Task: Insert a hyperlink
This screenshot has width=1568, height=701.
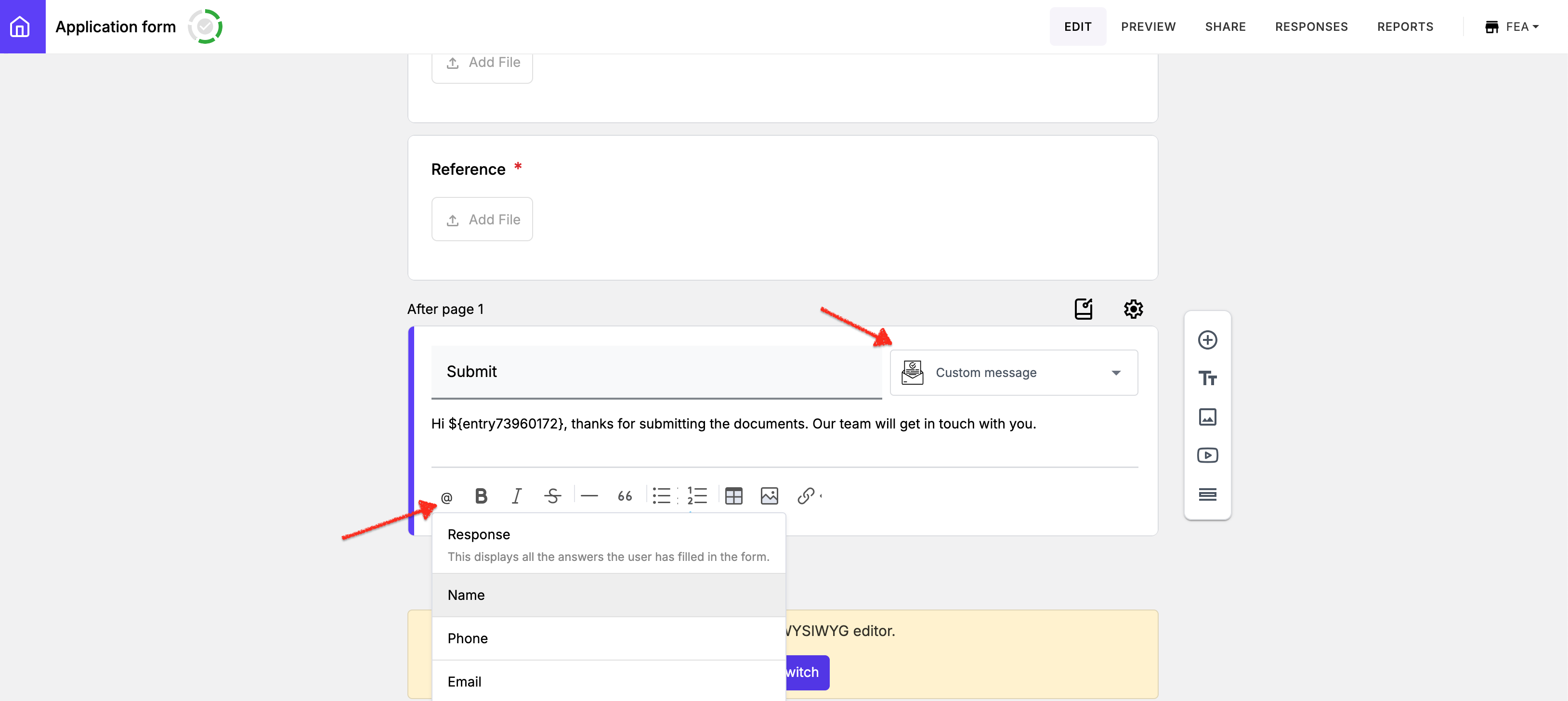Action: coord(805,496)
